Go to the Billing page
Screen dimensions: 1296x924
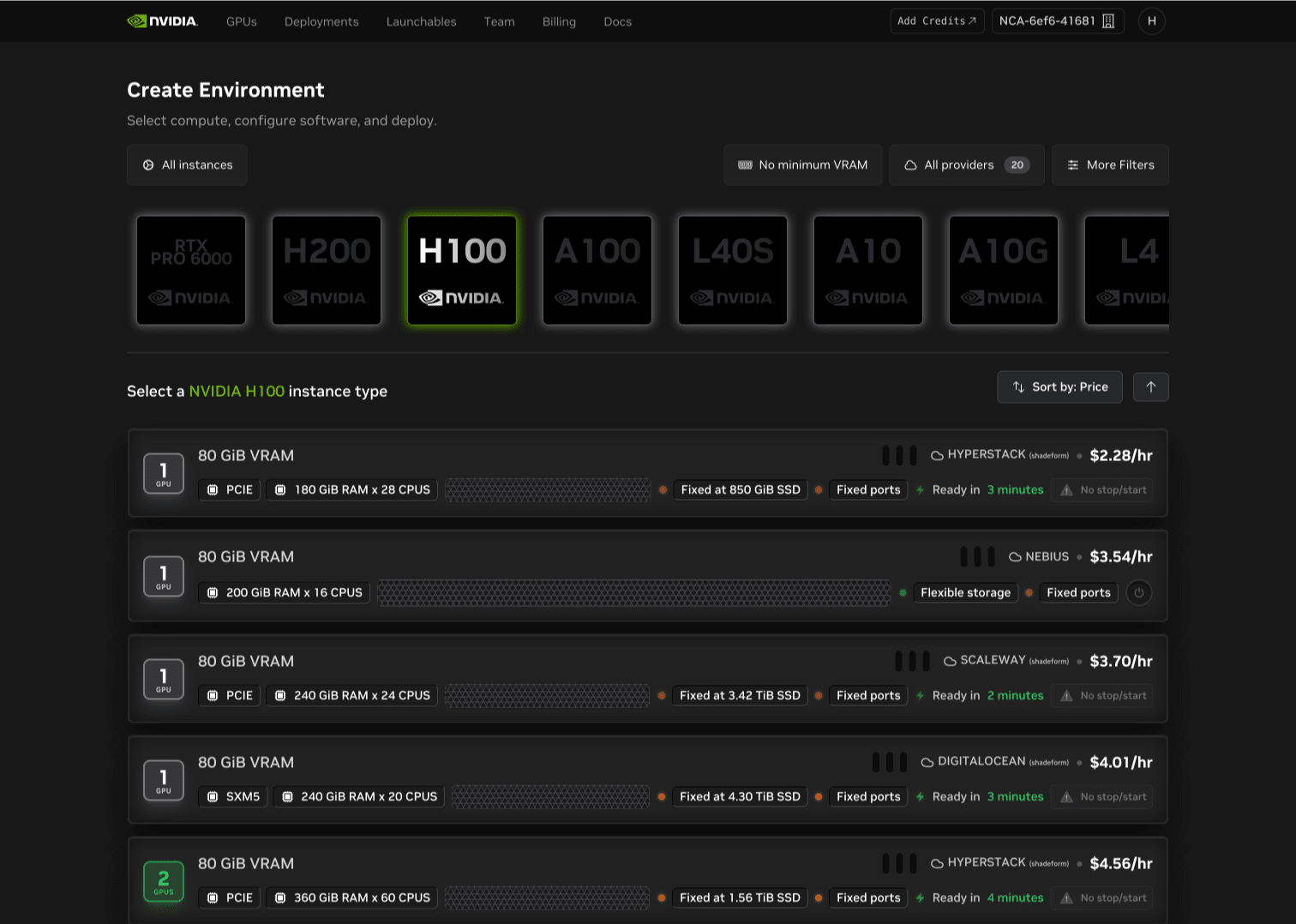click(x=559, y=22)
